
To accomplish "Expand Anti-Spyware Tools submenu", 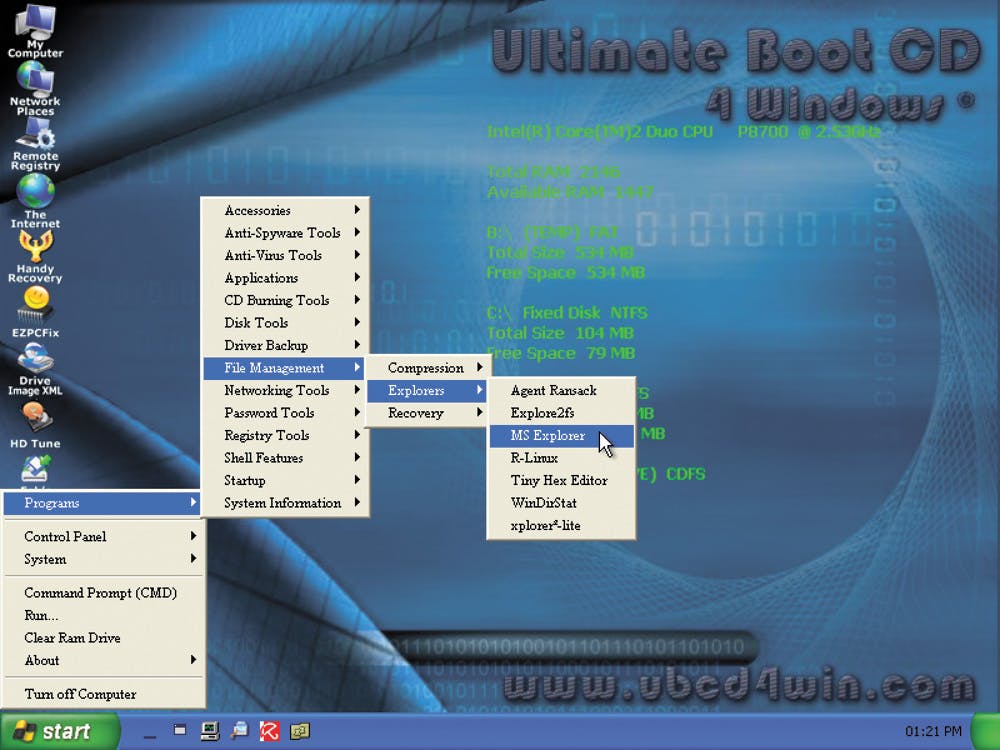I will click(x=284, y=233).
